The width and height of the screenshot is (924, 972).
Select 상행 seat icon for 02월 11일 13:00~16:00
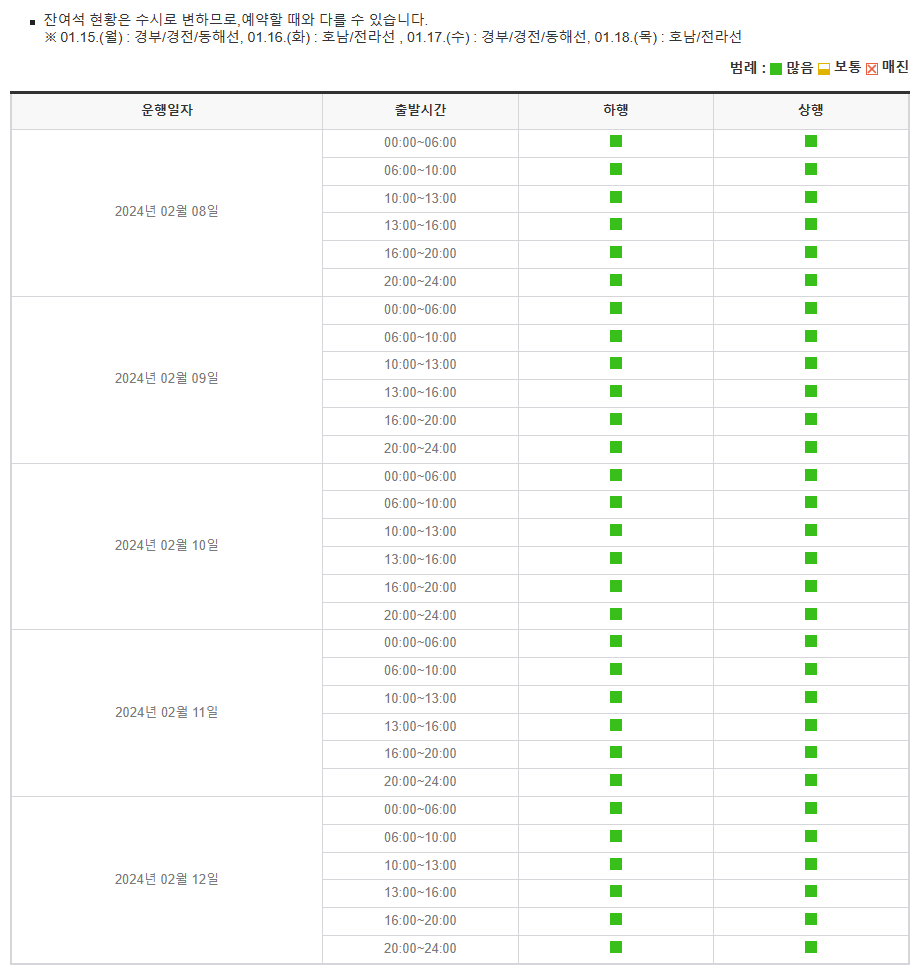click(x=811, y=725)
